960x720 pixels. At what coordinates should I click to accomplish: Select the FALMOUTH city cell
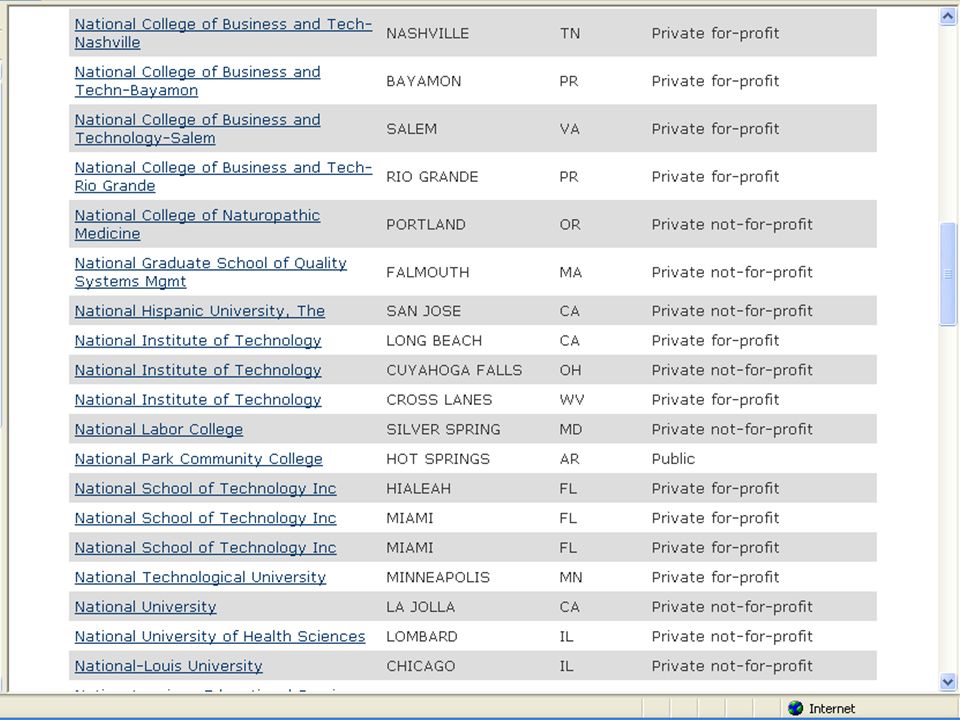427,272
